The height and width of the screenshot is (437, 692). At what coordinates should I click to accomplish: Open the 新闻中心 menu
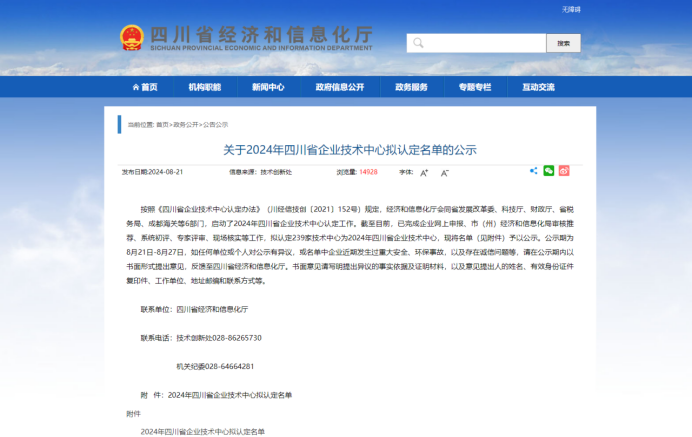point(268,87)
